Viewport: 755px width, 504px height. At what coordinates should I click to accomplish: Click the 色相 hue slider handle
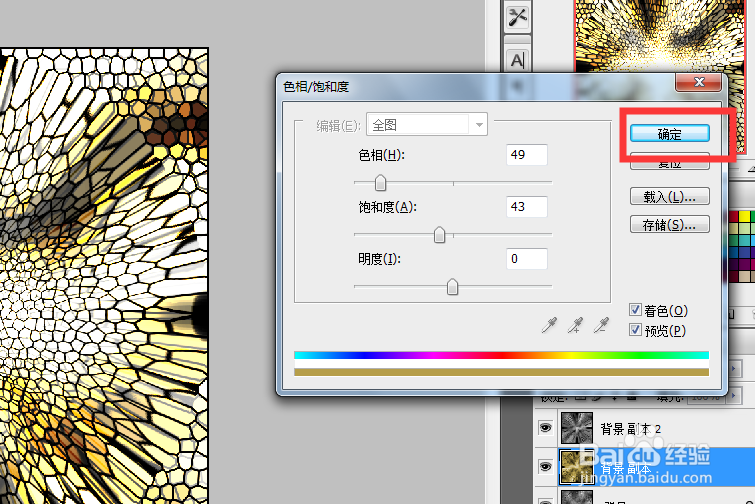tap(380, 183)
